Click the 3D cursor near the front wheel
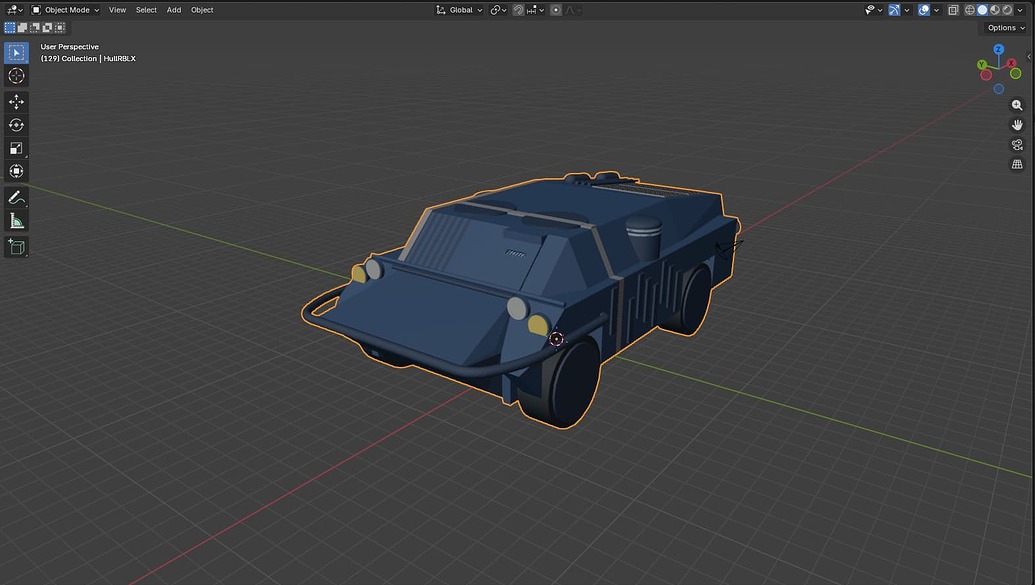Screen dimensions: 1035x585 [556, 339]
